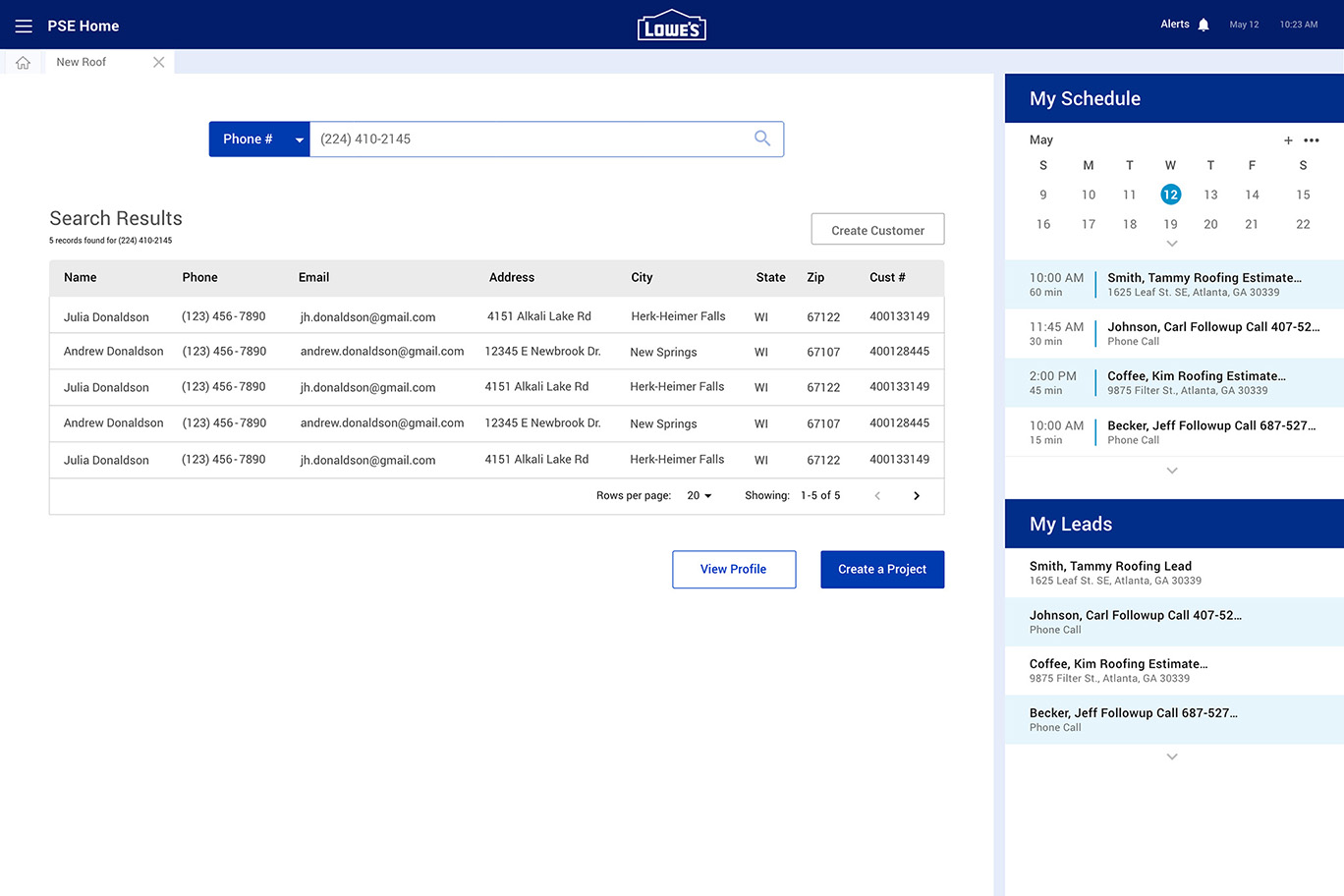Open the Alerts bell icon
Viewport: 1344px width, 896px height.
coord(1204,25)
